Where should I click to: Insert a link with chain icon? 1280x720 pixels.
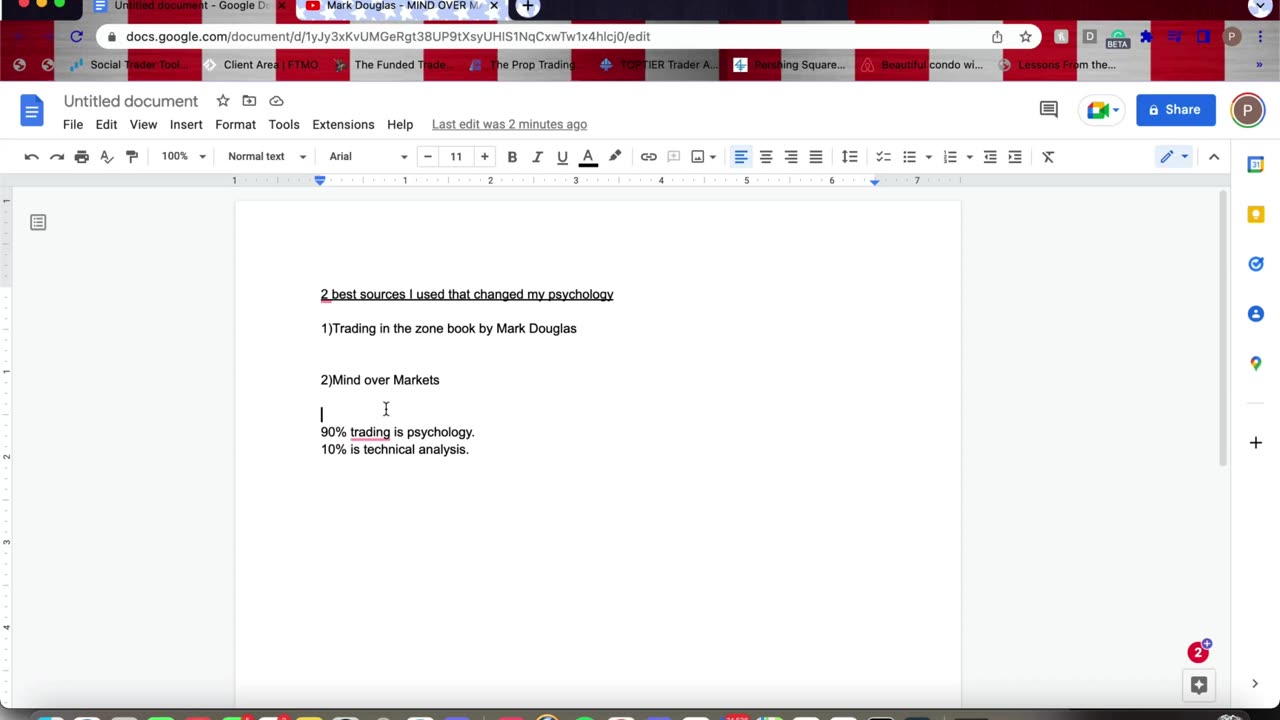(x=649, y=157)
